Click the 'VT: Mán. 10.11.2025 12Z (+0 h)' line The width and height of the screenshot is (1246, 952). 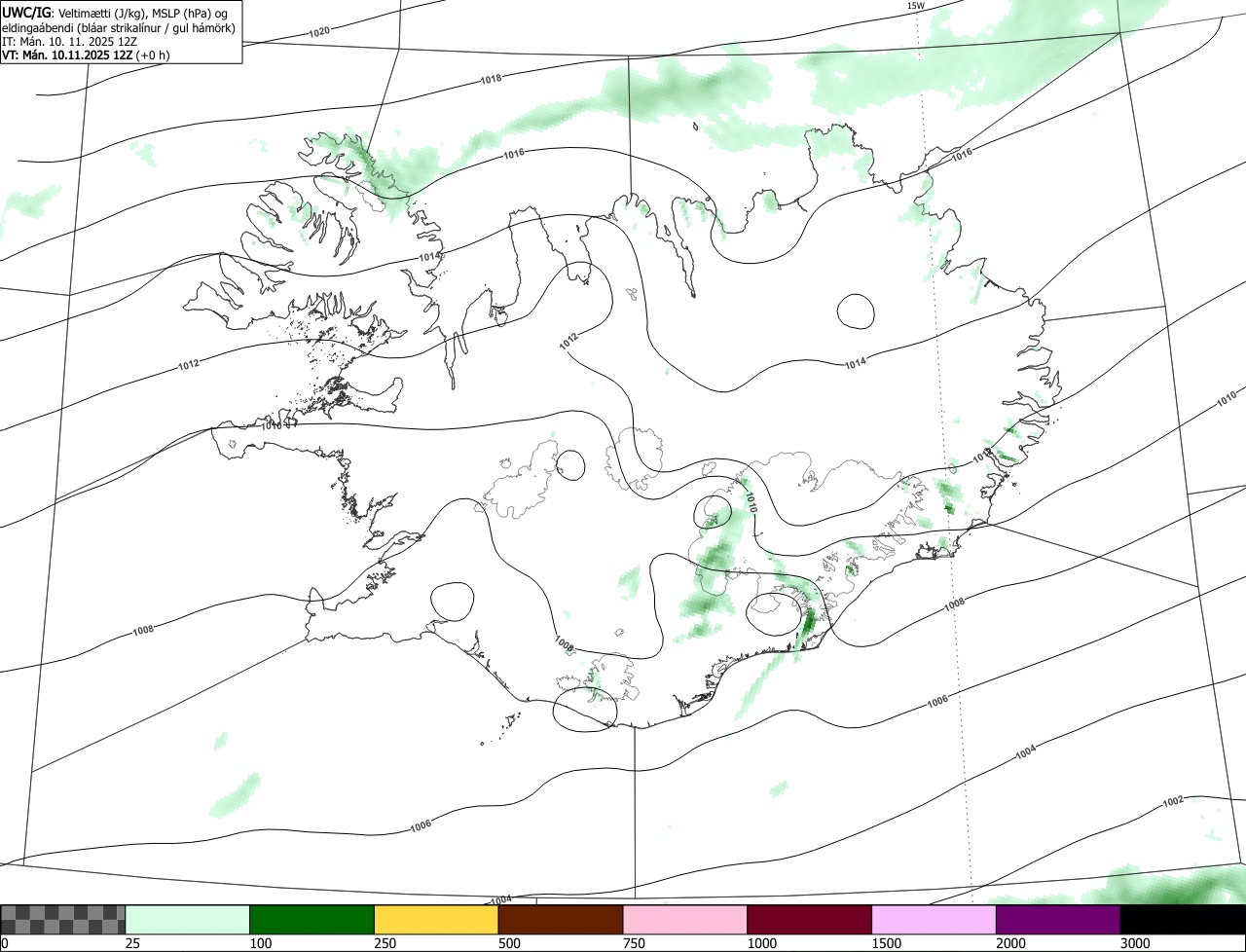(86, 55)
